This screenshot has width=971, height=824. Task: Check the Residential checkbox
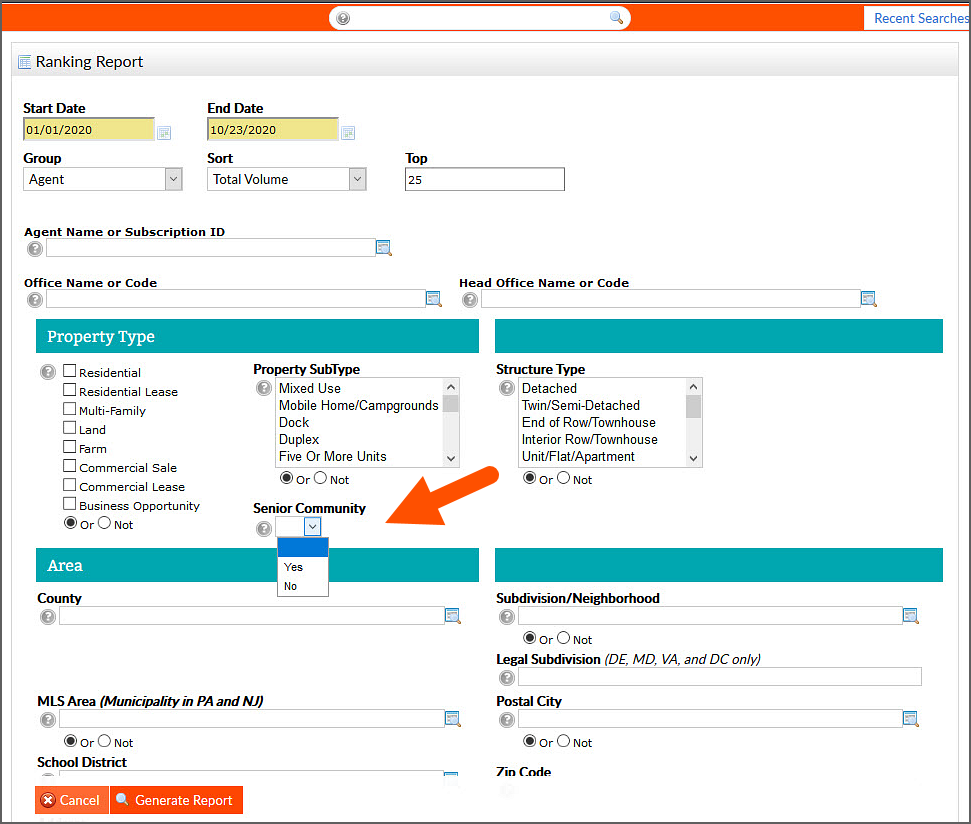[x=69, y=371]
